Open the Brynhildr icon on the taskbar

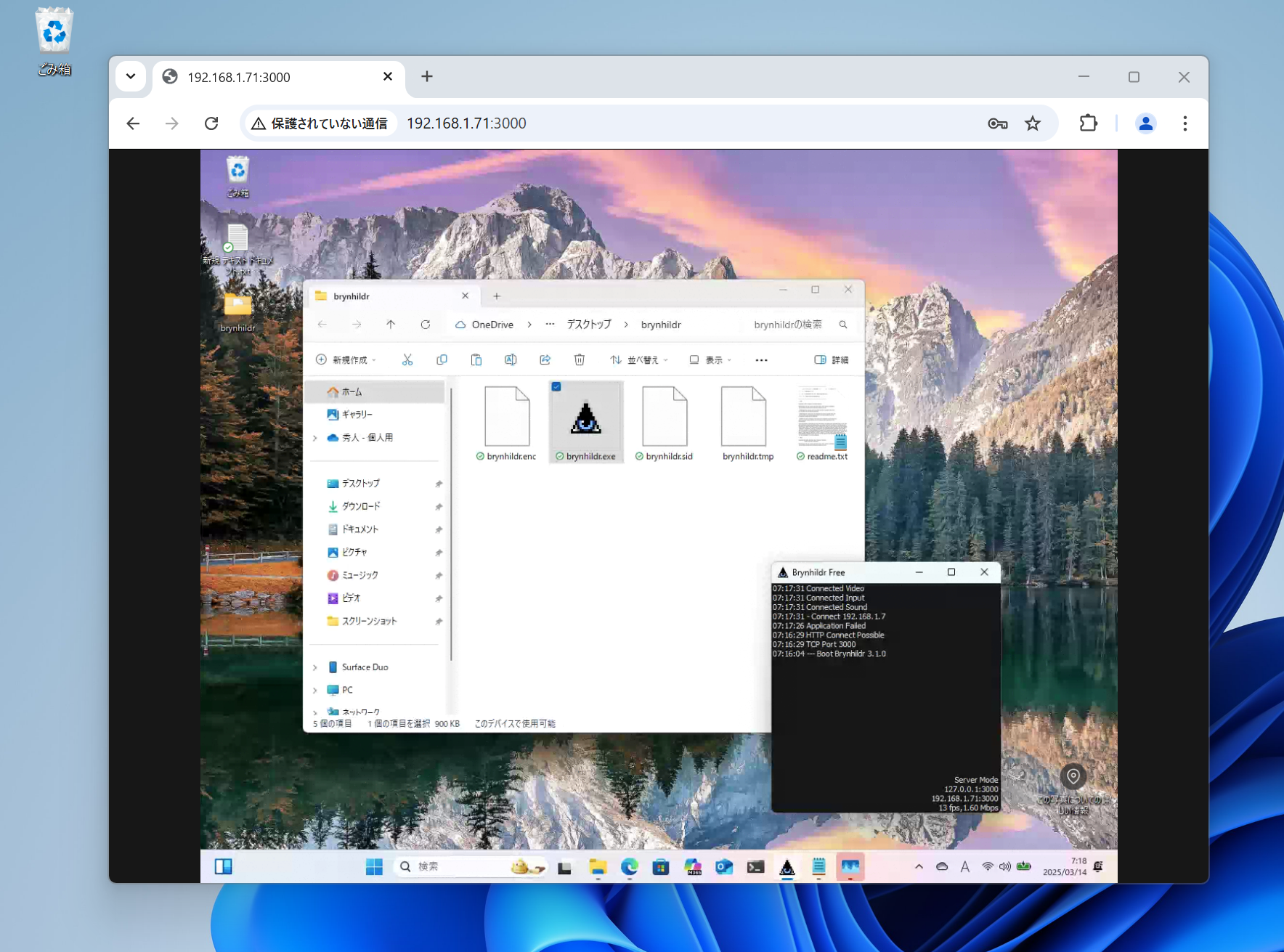[x=788, y=866]
